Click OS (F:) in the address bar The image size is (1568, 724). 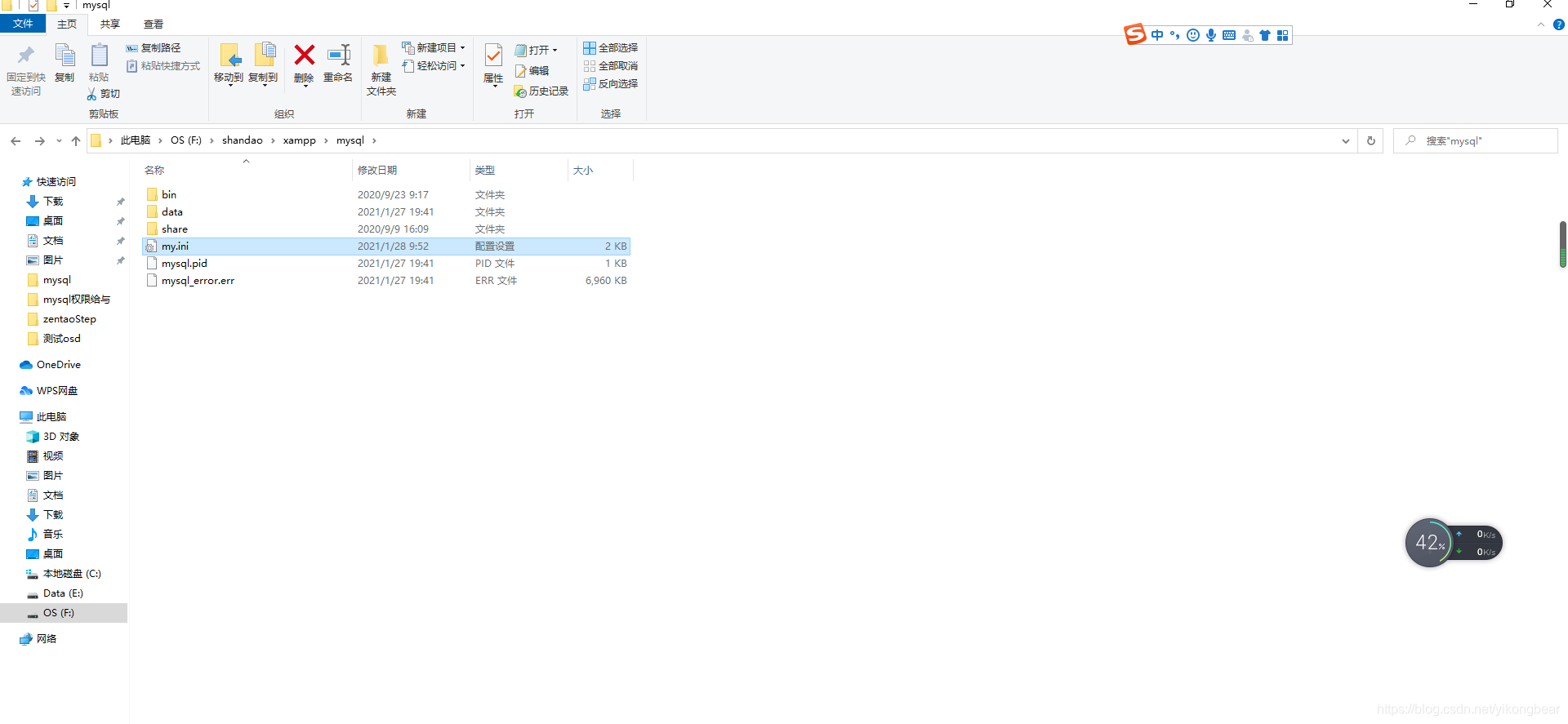click(186, 140)
